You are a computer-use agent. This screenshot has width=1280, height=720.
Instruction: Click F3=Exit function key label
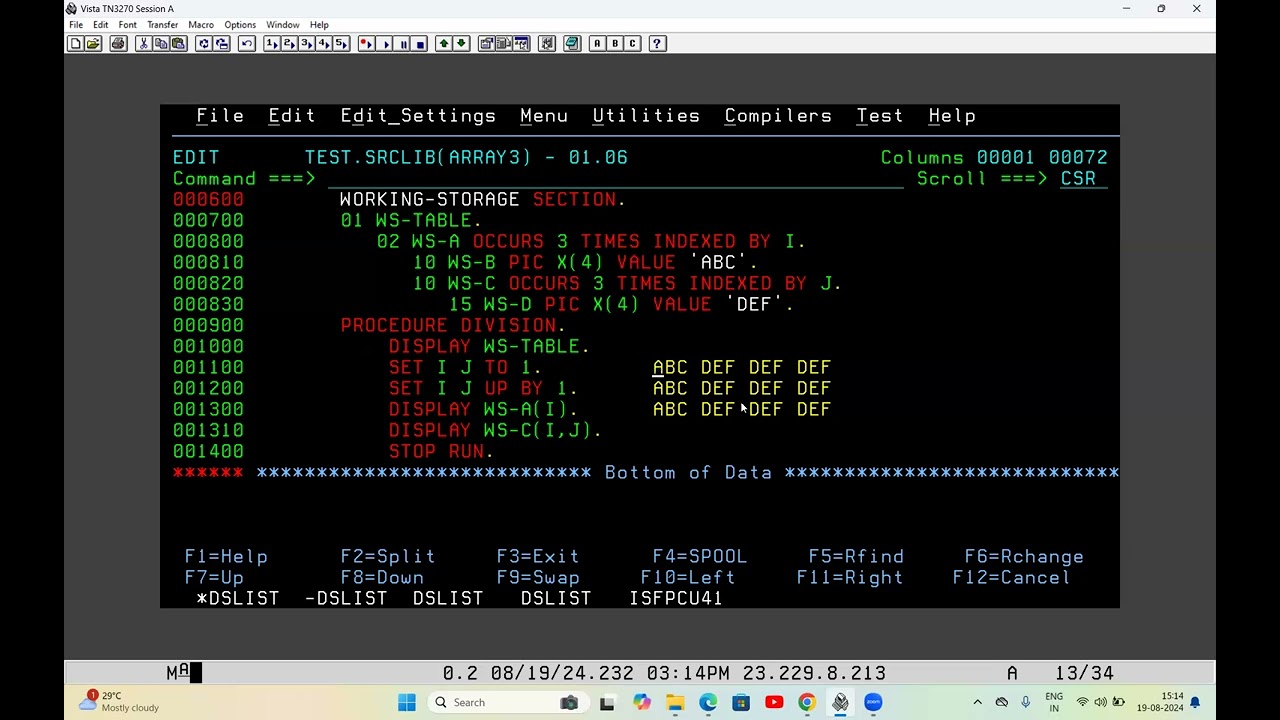point(538,557)
